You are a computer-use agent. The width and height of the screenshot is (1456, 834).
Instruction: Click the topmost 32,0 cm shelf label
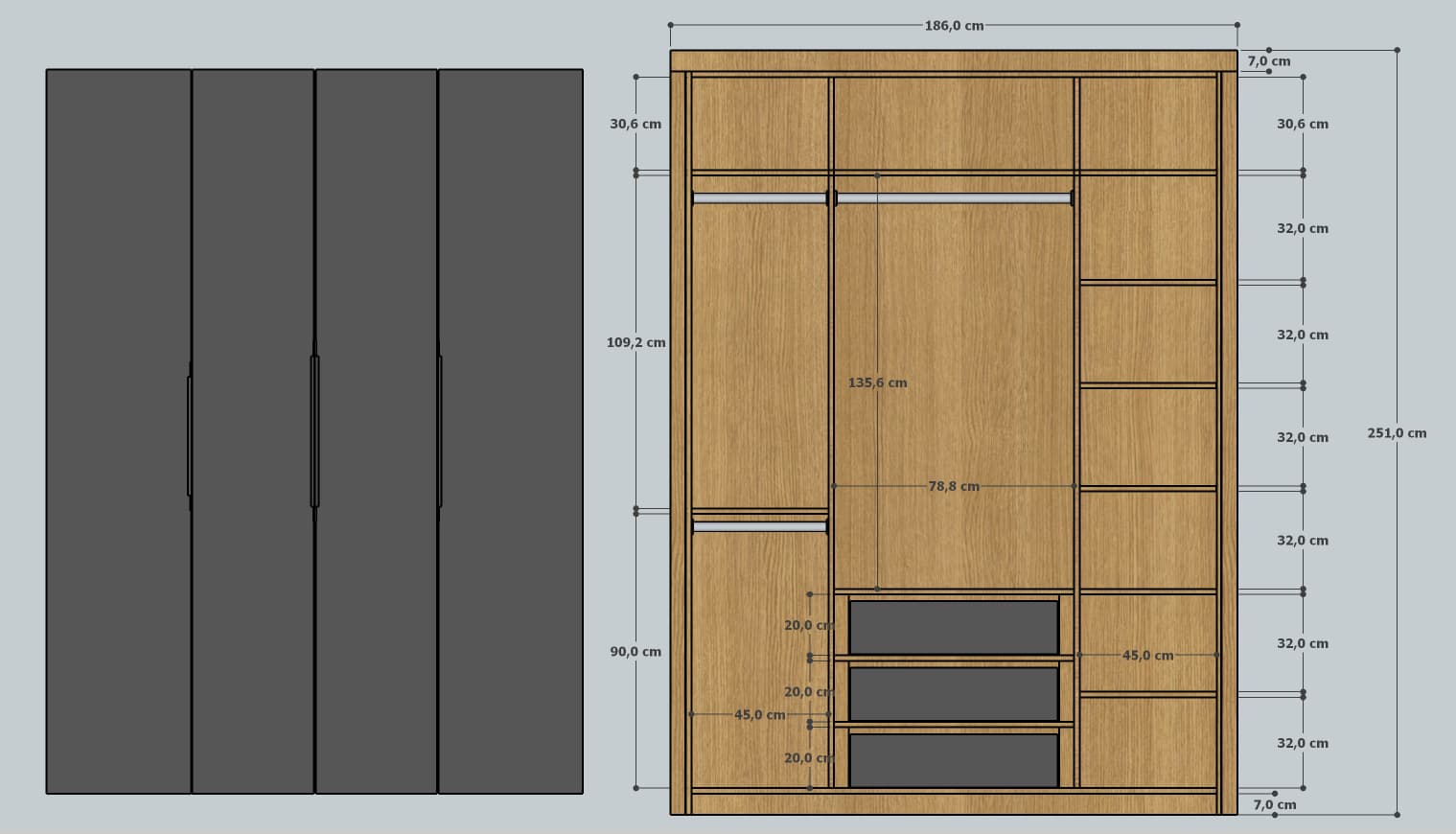tap(1303, 228)
